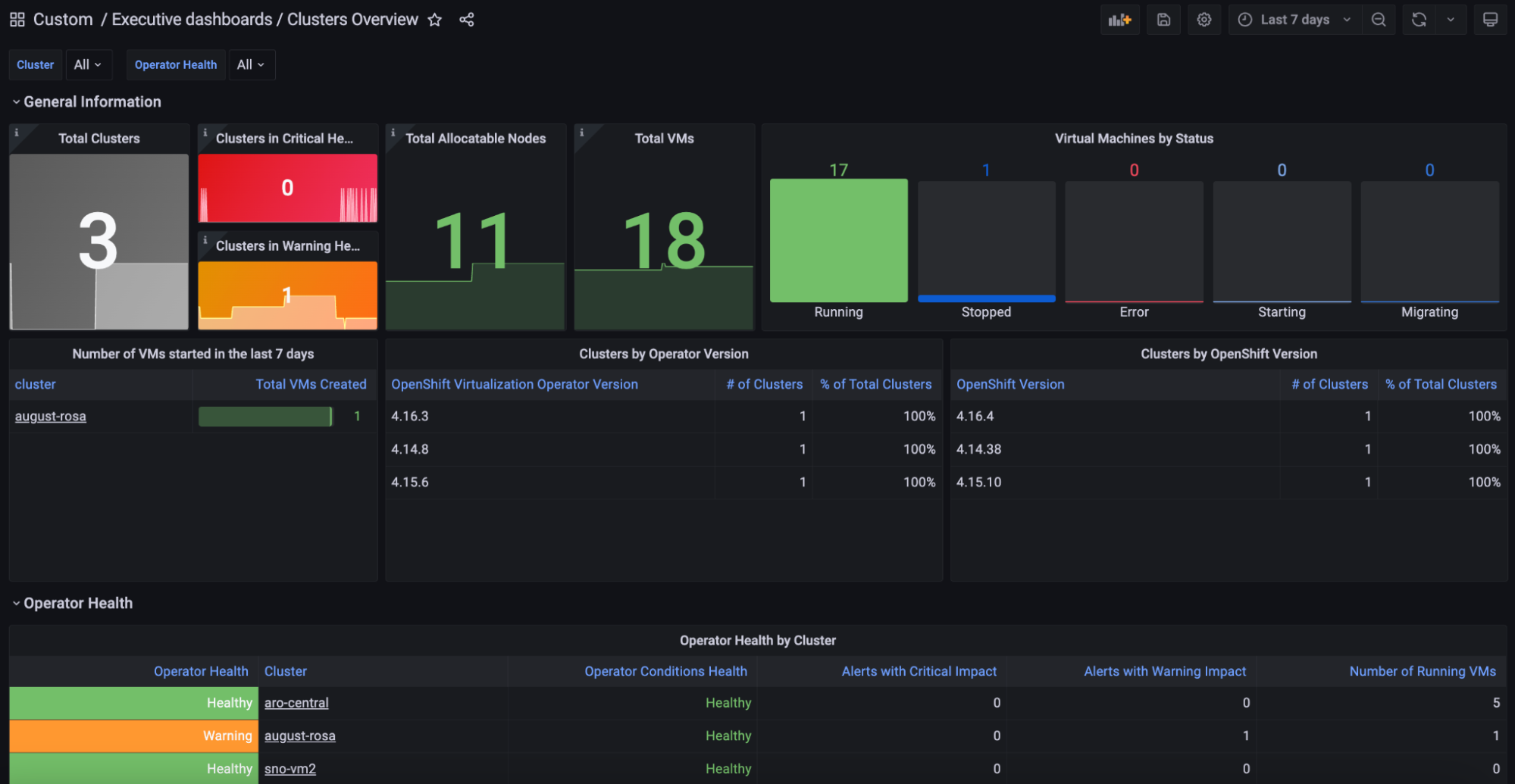Switch to TV view mode icon

point(1489,20)
